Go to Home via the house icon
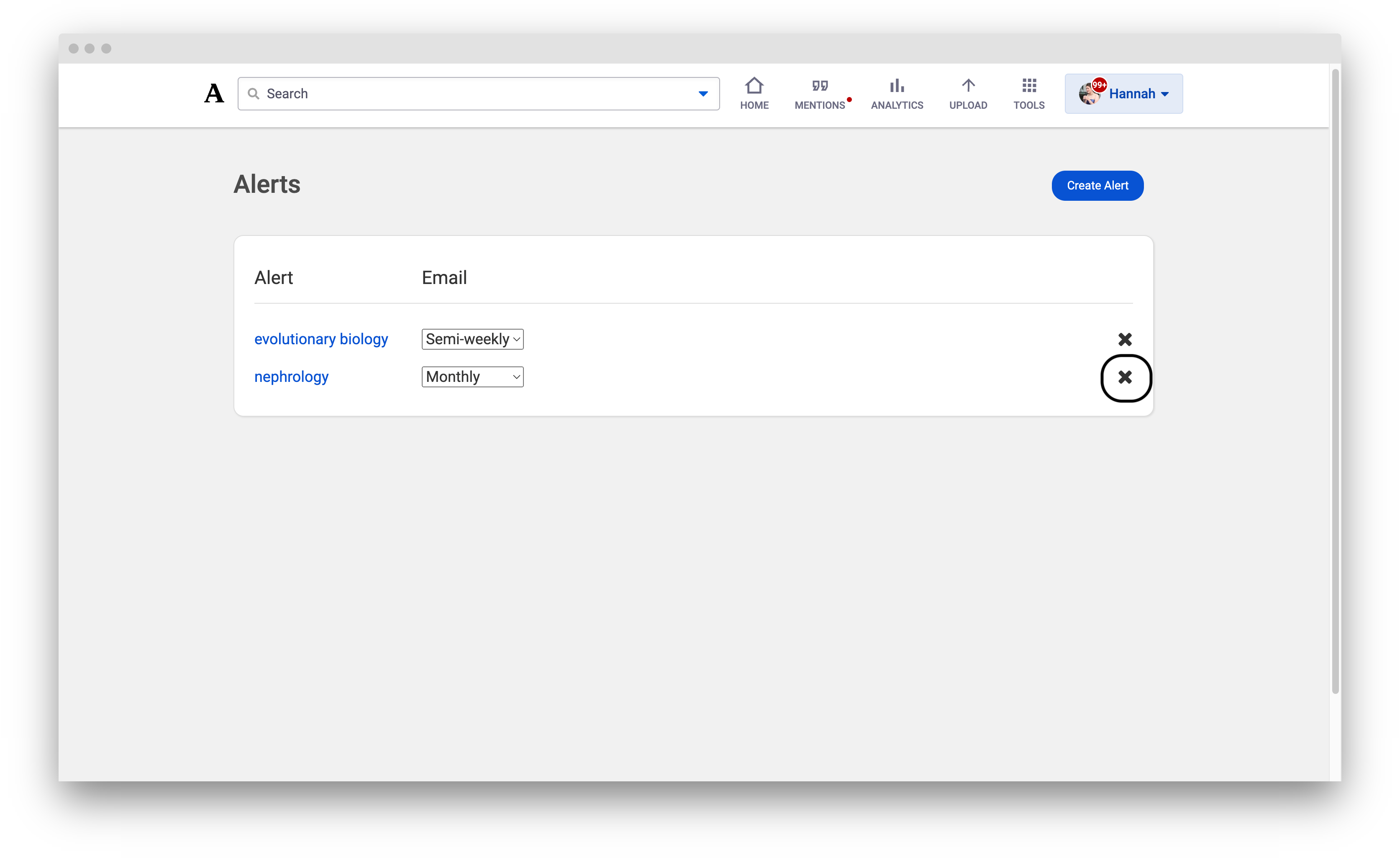 point(754,86)
